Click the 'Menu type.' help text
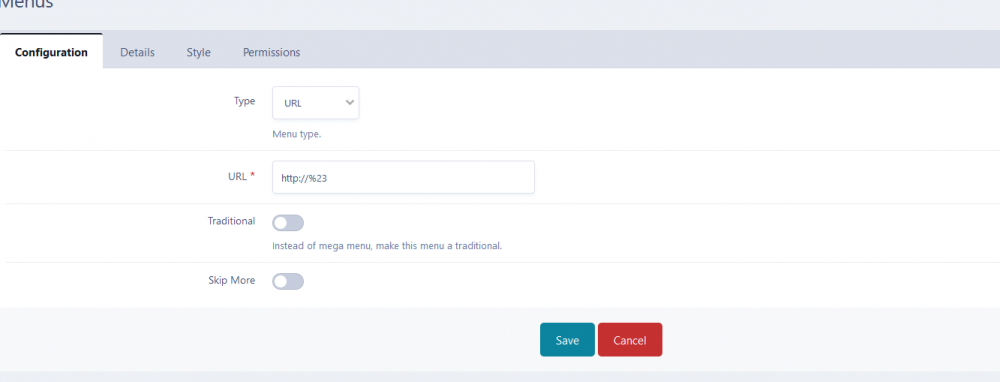Screen dimensions: 1000x382 (297, 135)
